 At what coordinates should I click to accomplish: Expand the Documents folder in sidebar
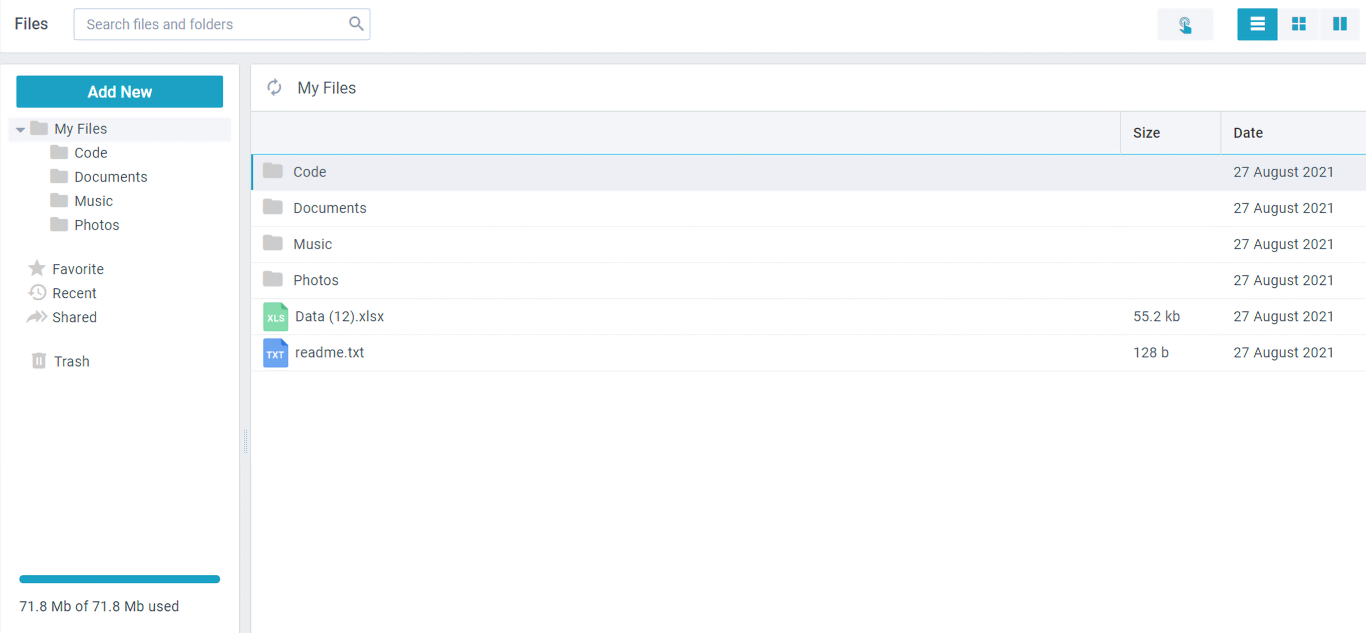pyautogui.click(x=112, y=176)
